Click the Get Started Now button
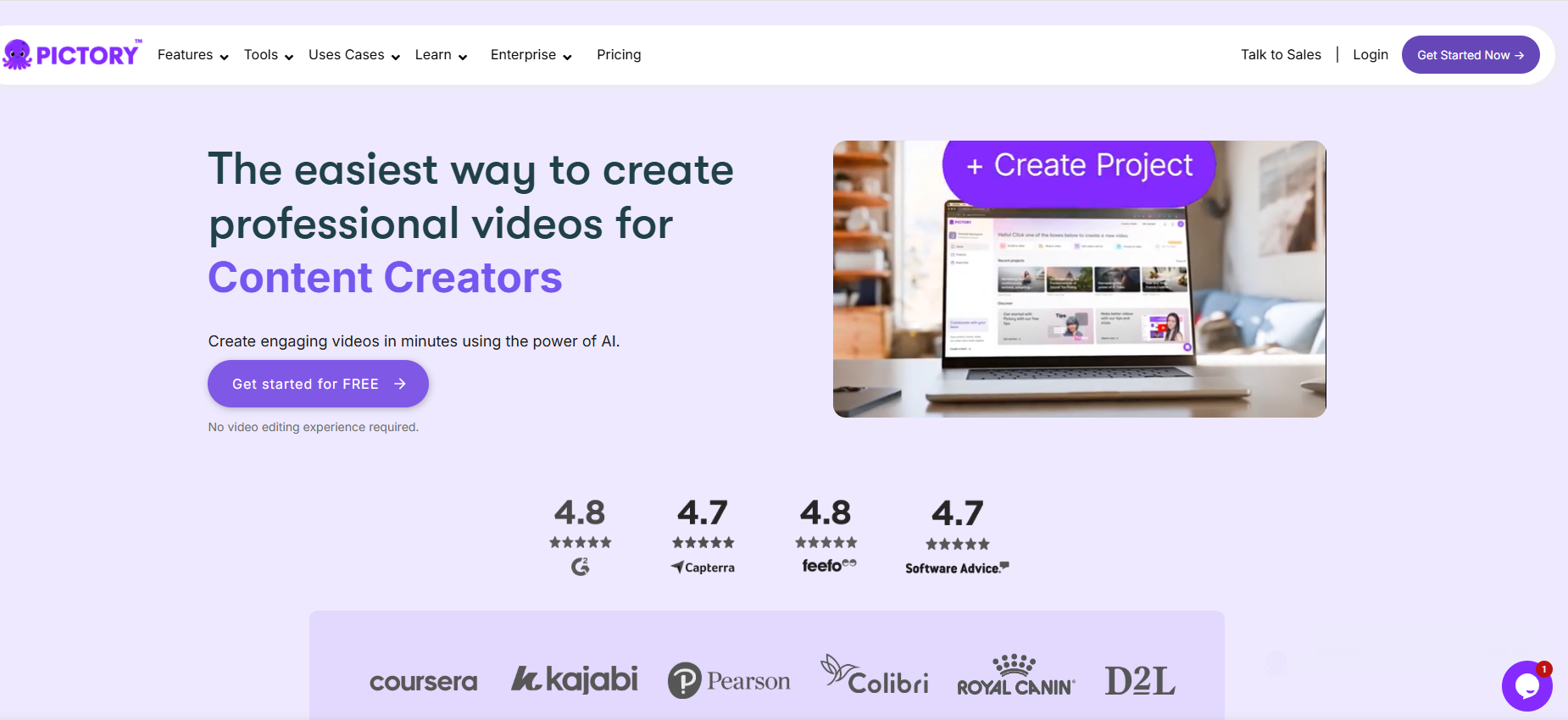This screenshot has width=1568, height=720. 1471,55
